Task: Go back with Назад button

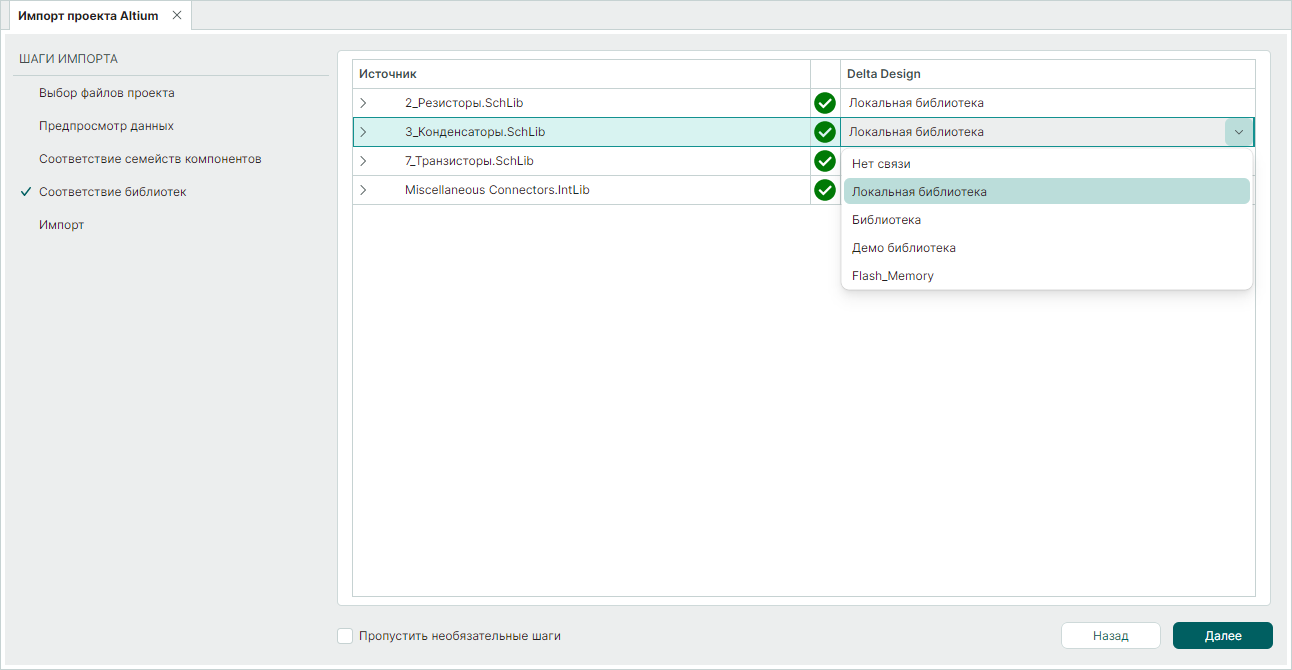Action: [x=1110, y=636]
